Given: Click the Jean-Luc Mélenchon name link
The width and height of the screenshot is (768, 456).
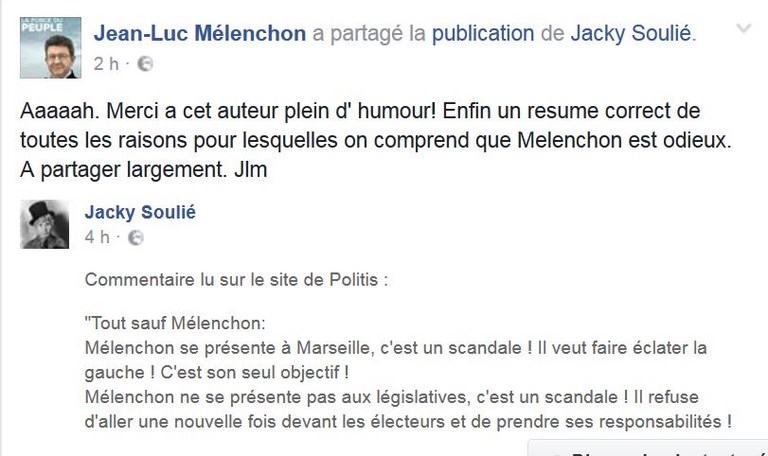Looking at the screenshot, I should click(200, 33).
